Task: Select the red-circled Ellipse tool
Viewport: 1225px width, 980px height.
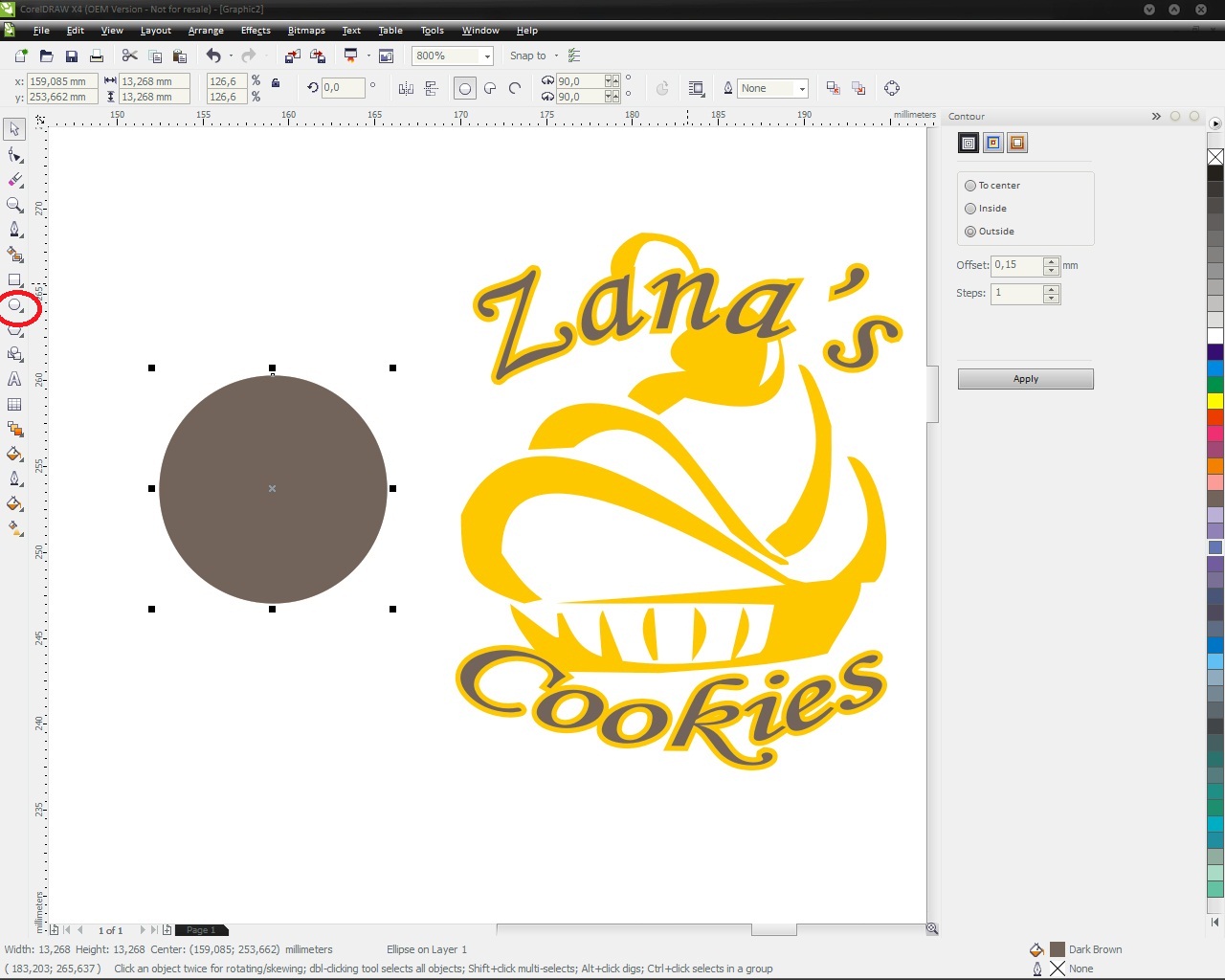Action: [x=14, y=305]
